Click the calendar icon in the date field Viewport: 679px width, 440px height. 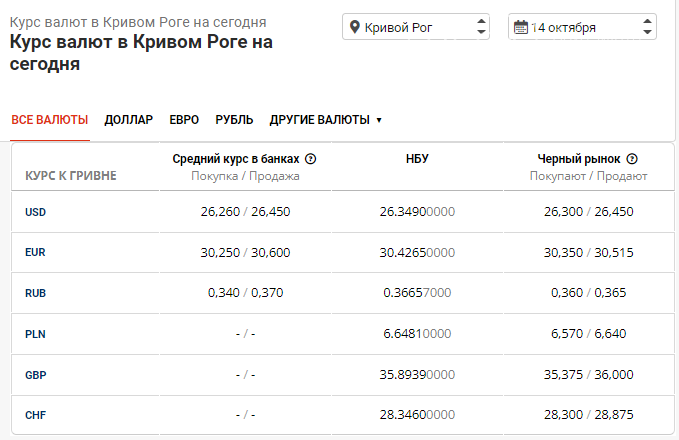[x=520, y=27]
